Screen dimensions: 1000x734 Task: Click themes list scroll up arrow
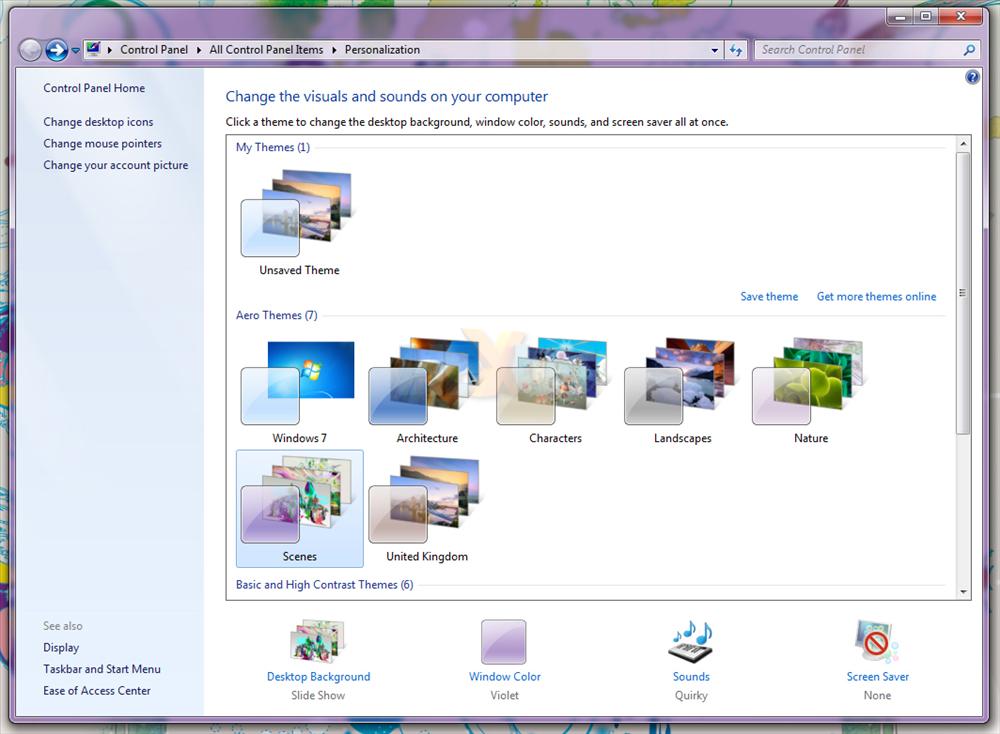963,144
